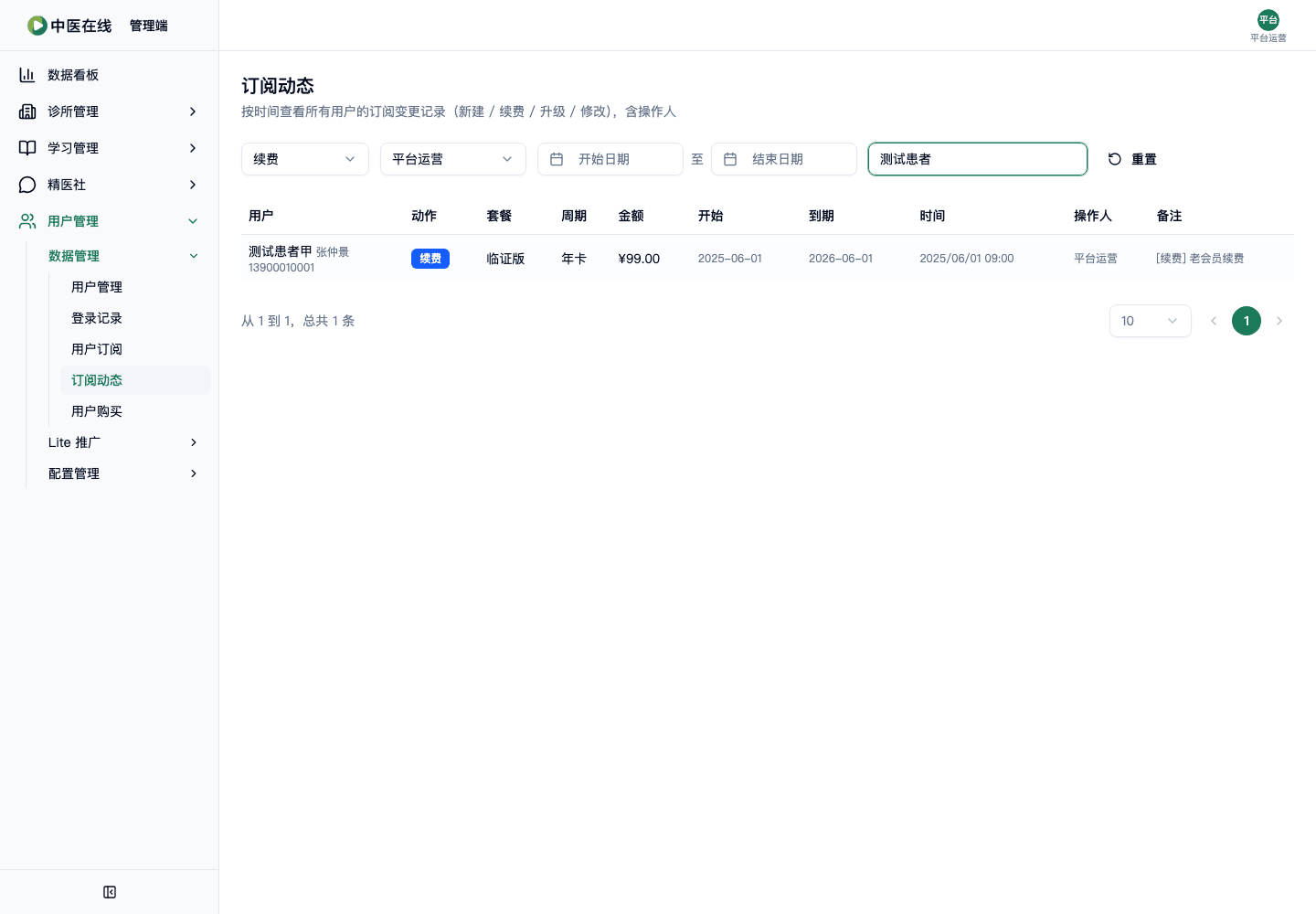Click the 平台运营 operator cell in row

(x=1096, y=259)
